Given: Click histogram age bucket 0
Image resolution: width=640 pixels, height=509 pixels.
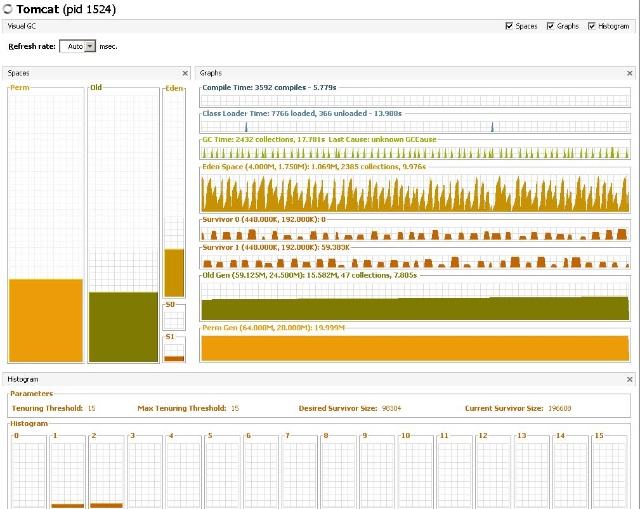Looking at the screenshot, I should coord(29,473).
